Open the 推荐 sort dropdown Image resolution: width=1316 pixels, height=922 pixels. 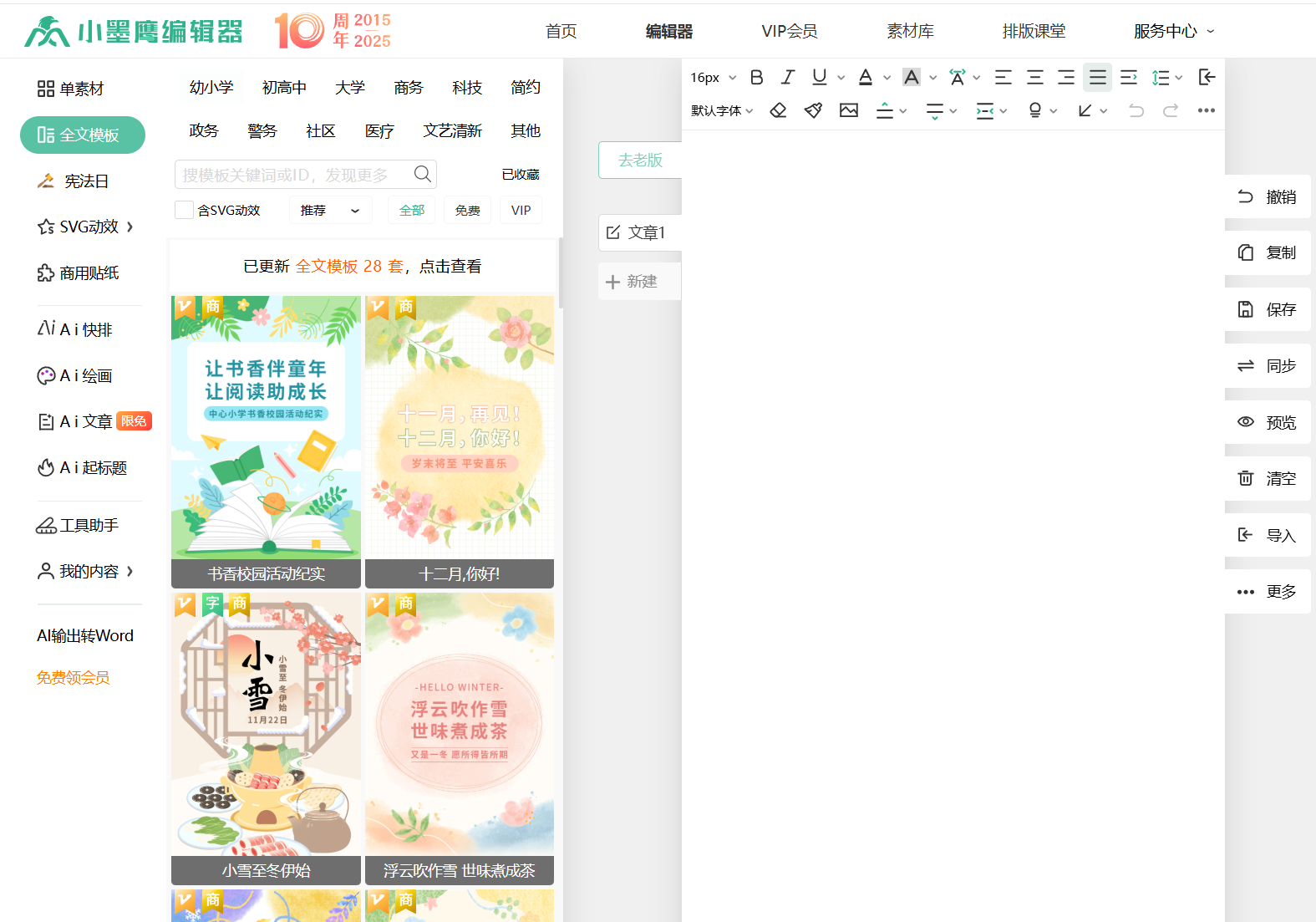tap(330, 210)
